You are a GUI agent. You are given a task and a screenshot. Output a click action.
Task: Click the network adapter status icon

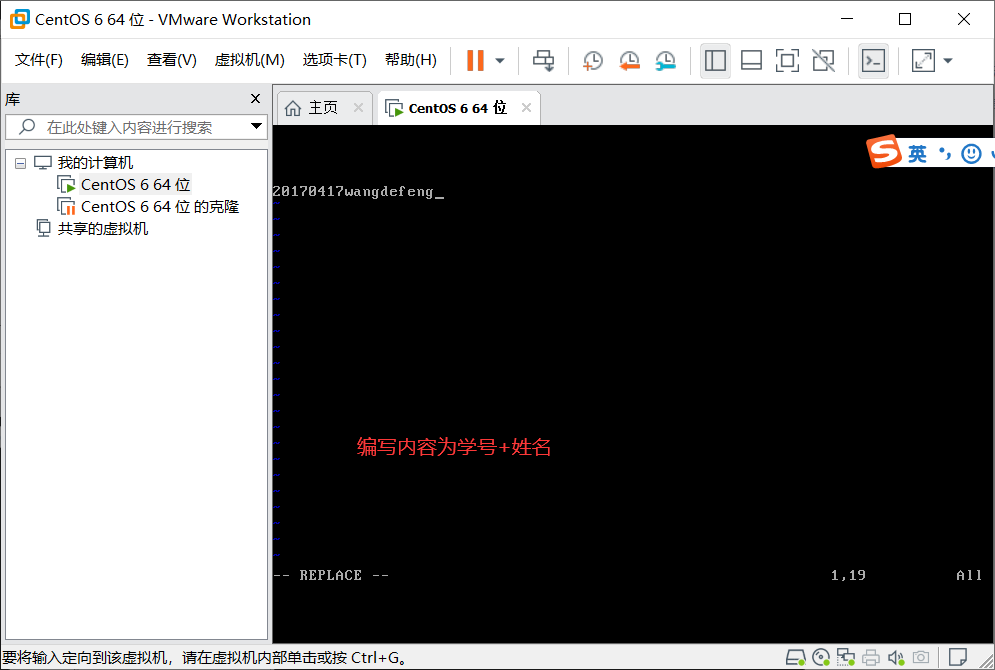845,657
